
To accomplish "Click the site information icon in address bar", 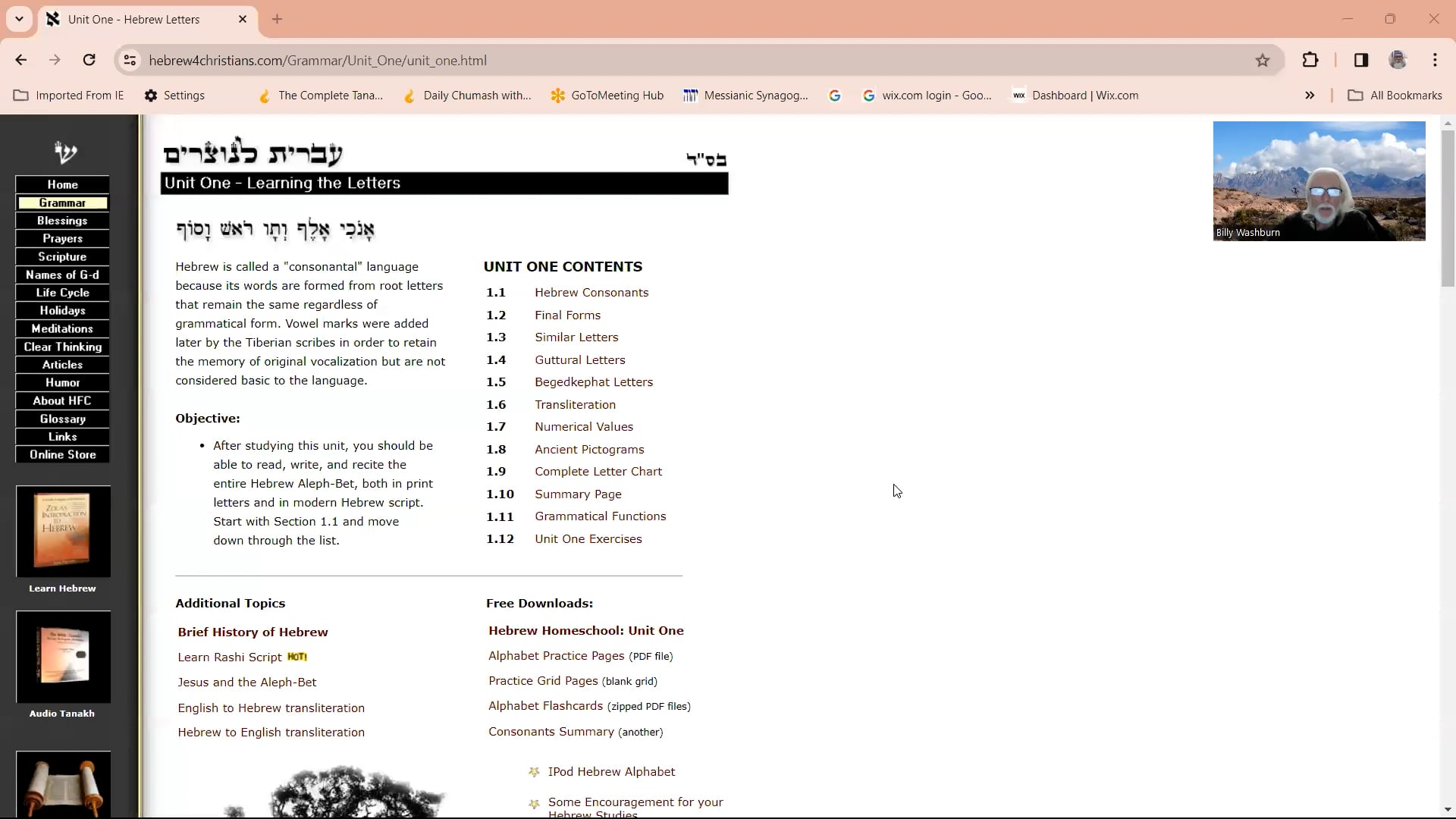I will pyautogui.click(x=130, y=61).
